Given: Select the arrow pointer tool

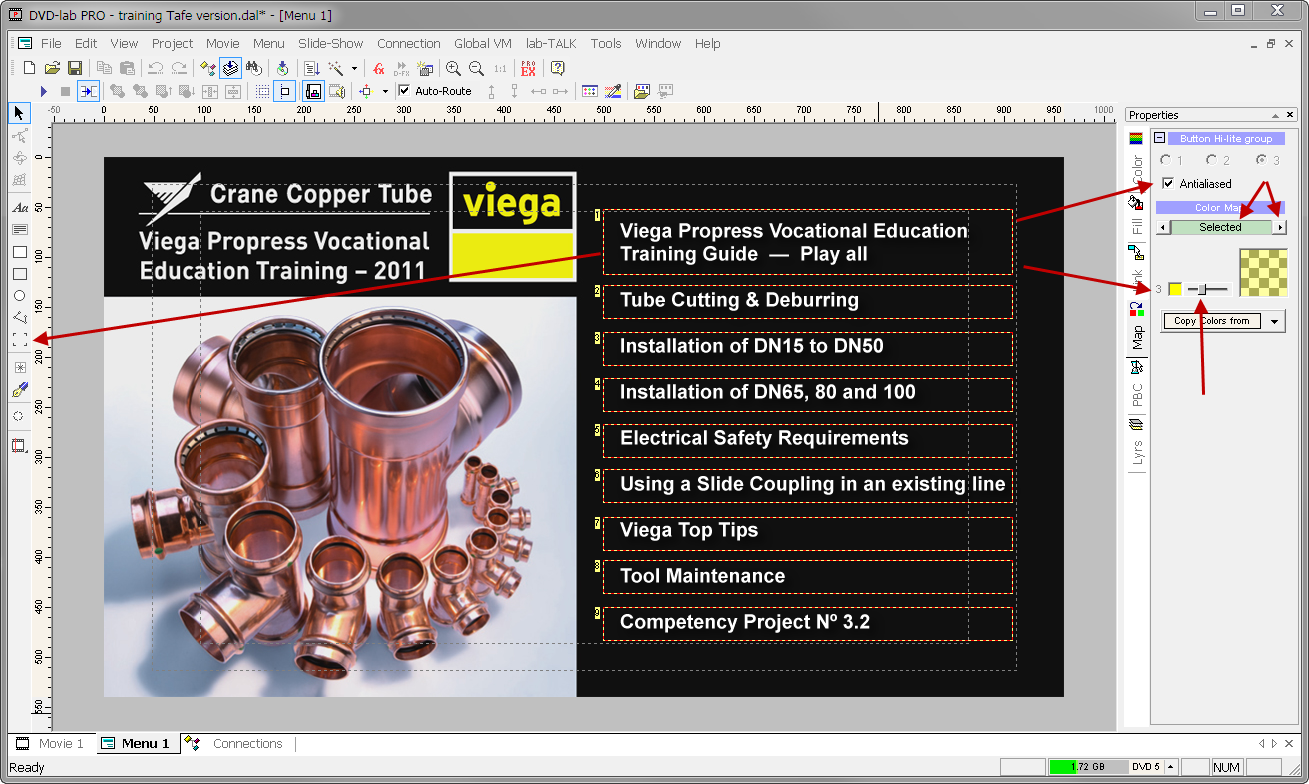Looking at the screenshot, I should 19,112.
